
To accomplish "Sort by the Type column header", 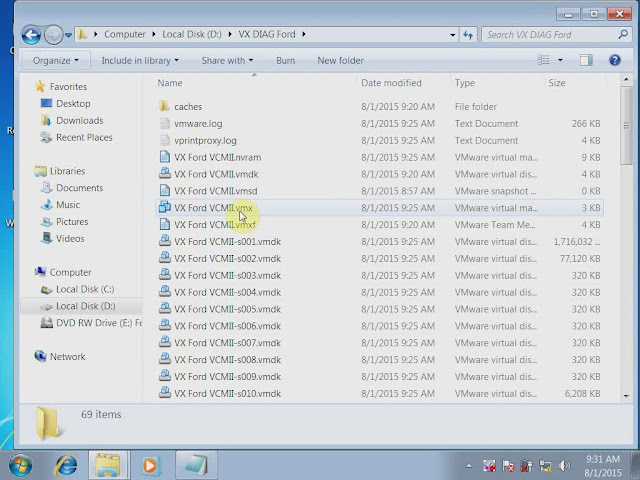I will click(x=465, y=83).
